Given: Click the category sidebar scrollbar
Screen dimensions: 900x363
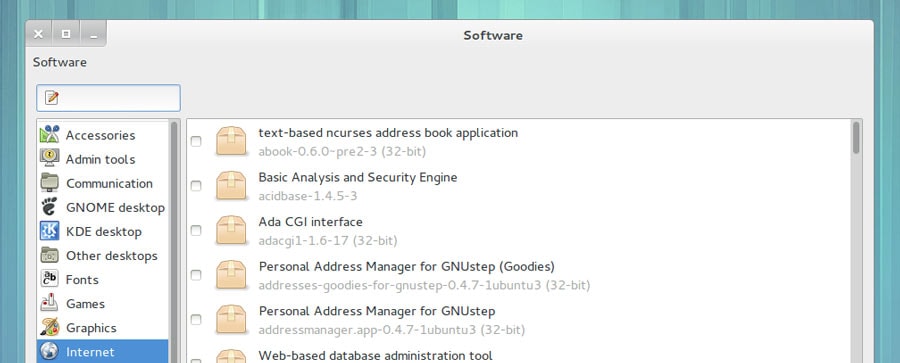Looking at the screenshot, I should (174, 241).
